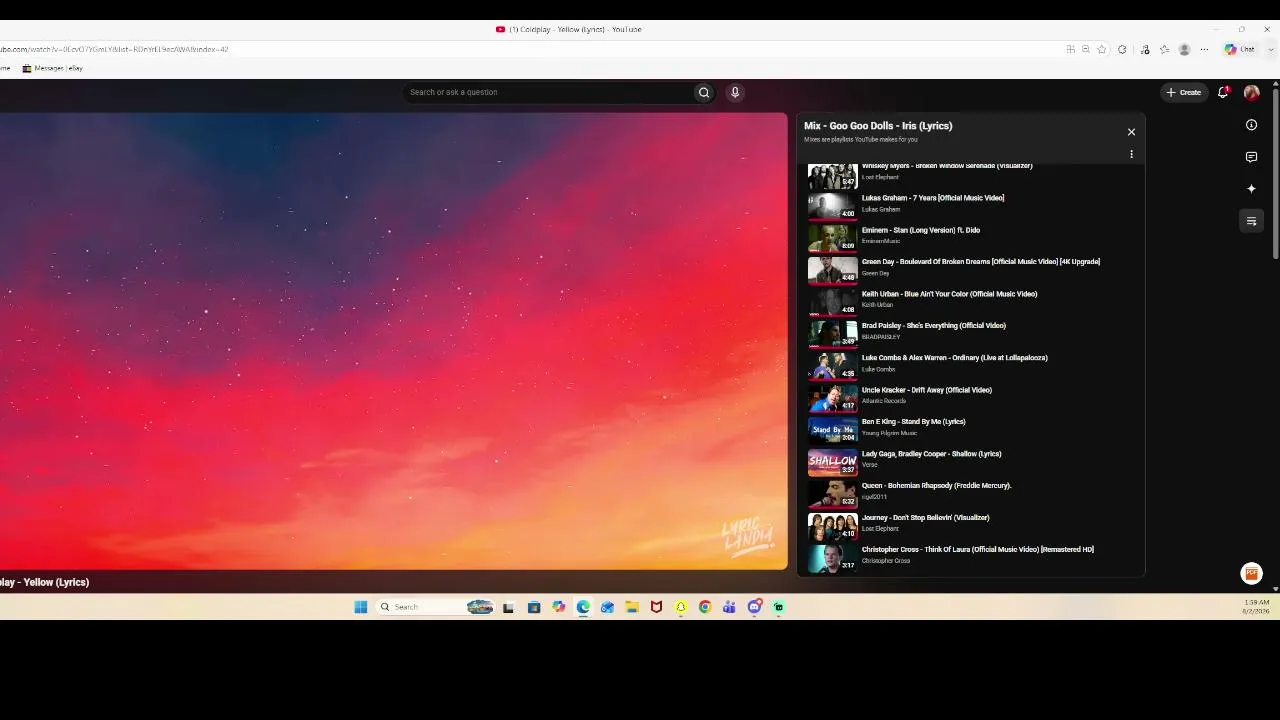Open Copilot Chat in Edge
Viewport: 1280px width, 720px height.
click(x=1240, y=49)
